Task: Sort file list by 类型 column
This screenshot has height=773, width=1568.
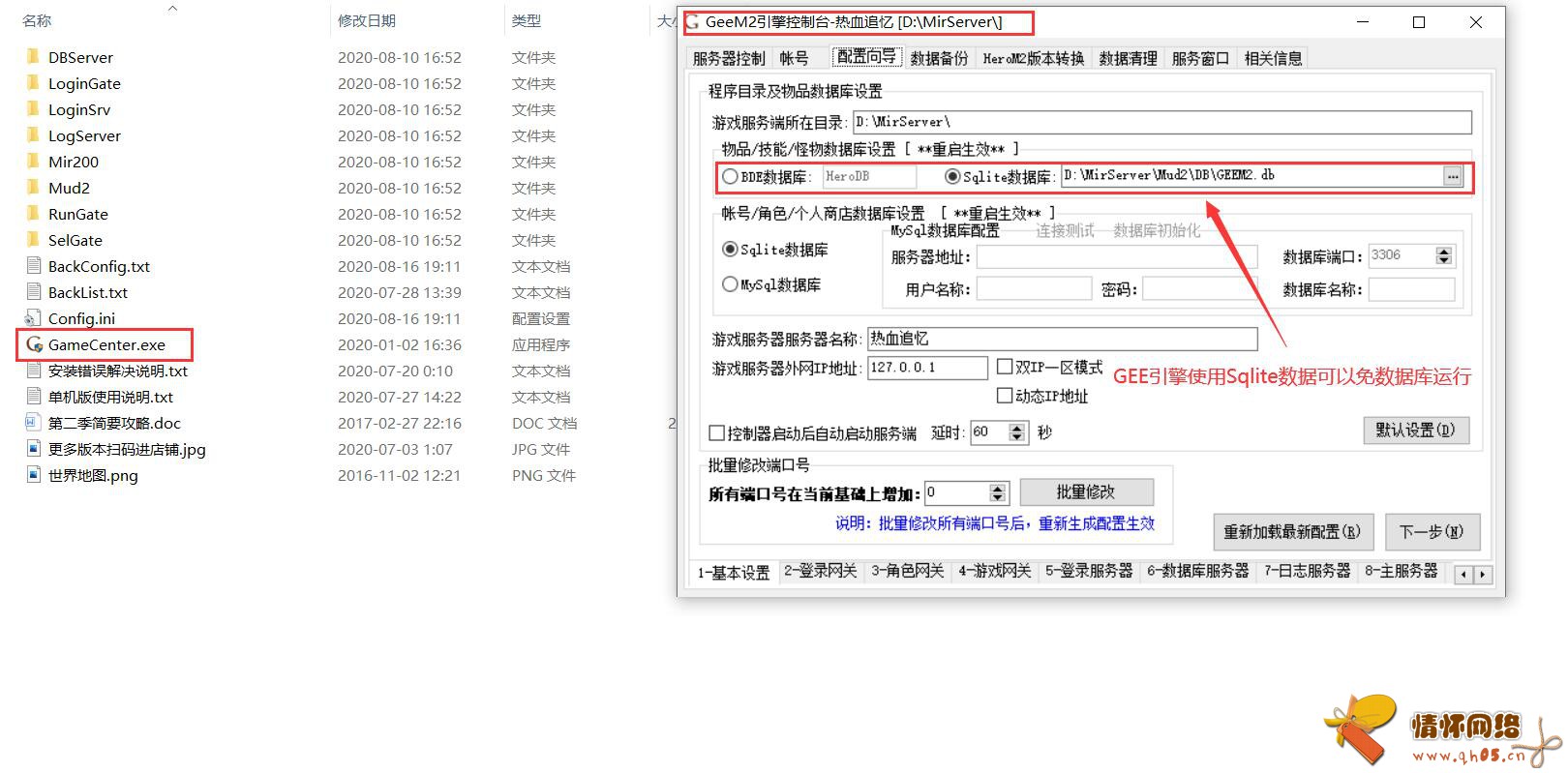Action: point(527,20)
